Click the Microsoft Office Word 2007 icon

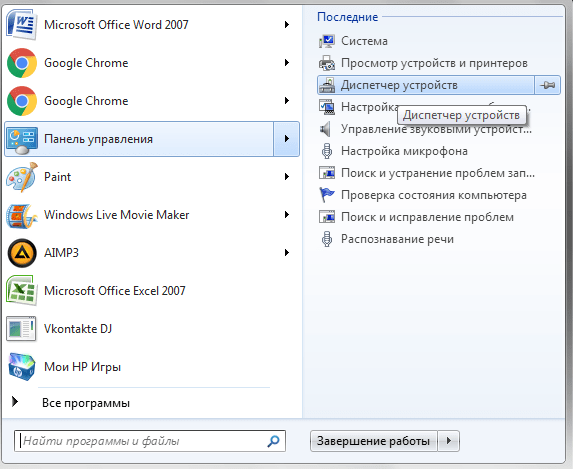22,24
